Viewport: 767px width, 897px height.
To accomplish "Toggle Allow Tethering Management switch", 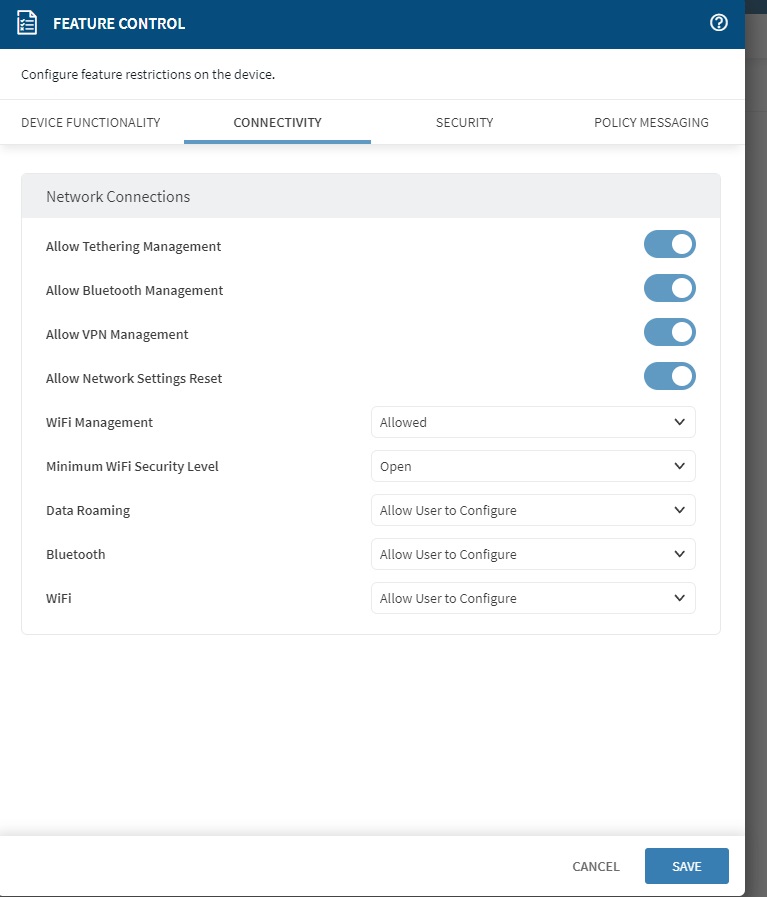I will [x=669, y=245].
